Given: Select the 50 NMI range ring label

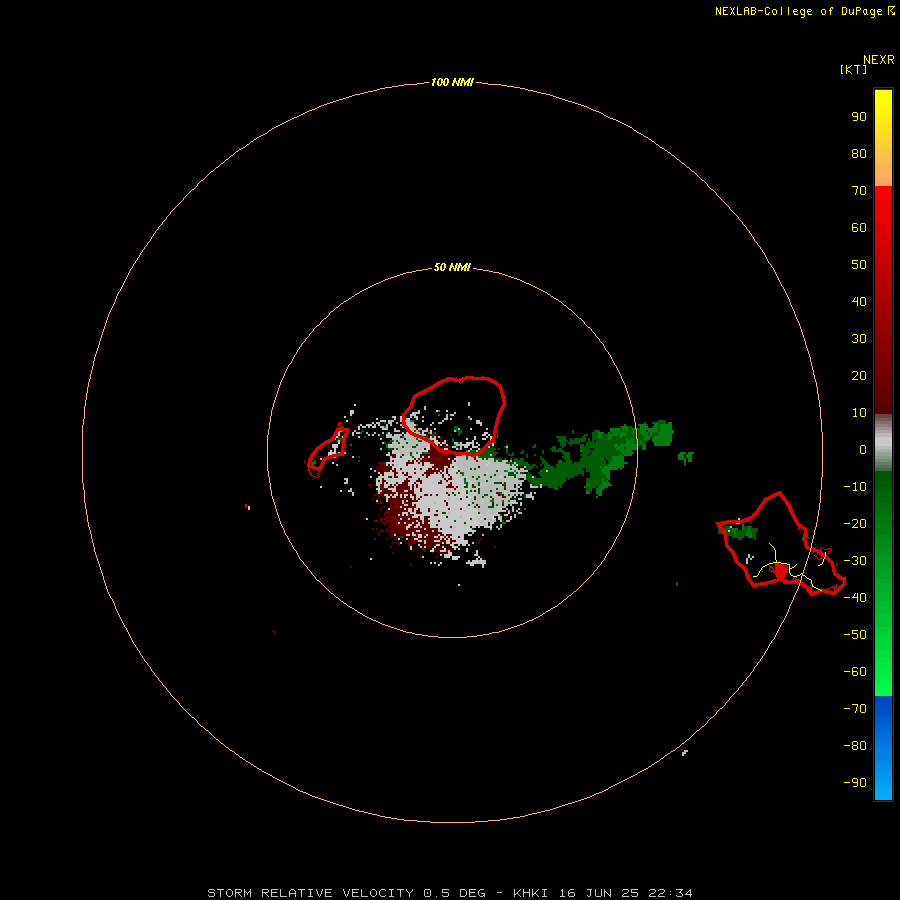Looking at the screenshot, I should 452,267.
